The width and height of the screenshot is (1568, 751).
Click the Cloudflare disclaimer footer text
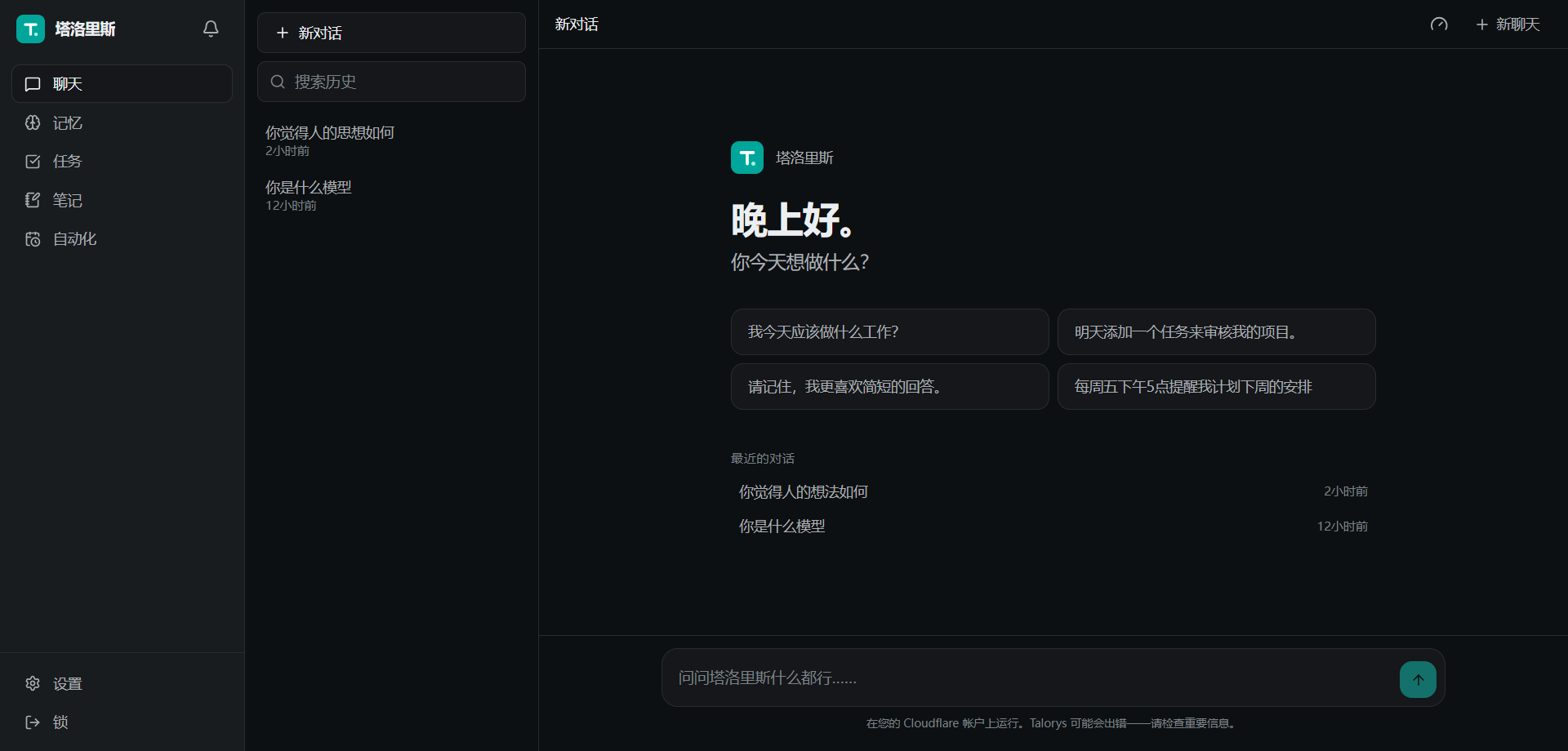(x=1053, y=723)
